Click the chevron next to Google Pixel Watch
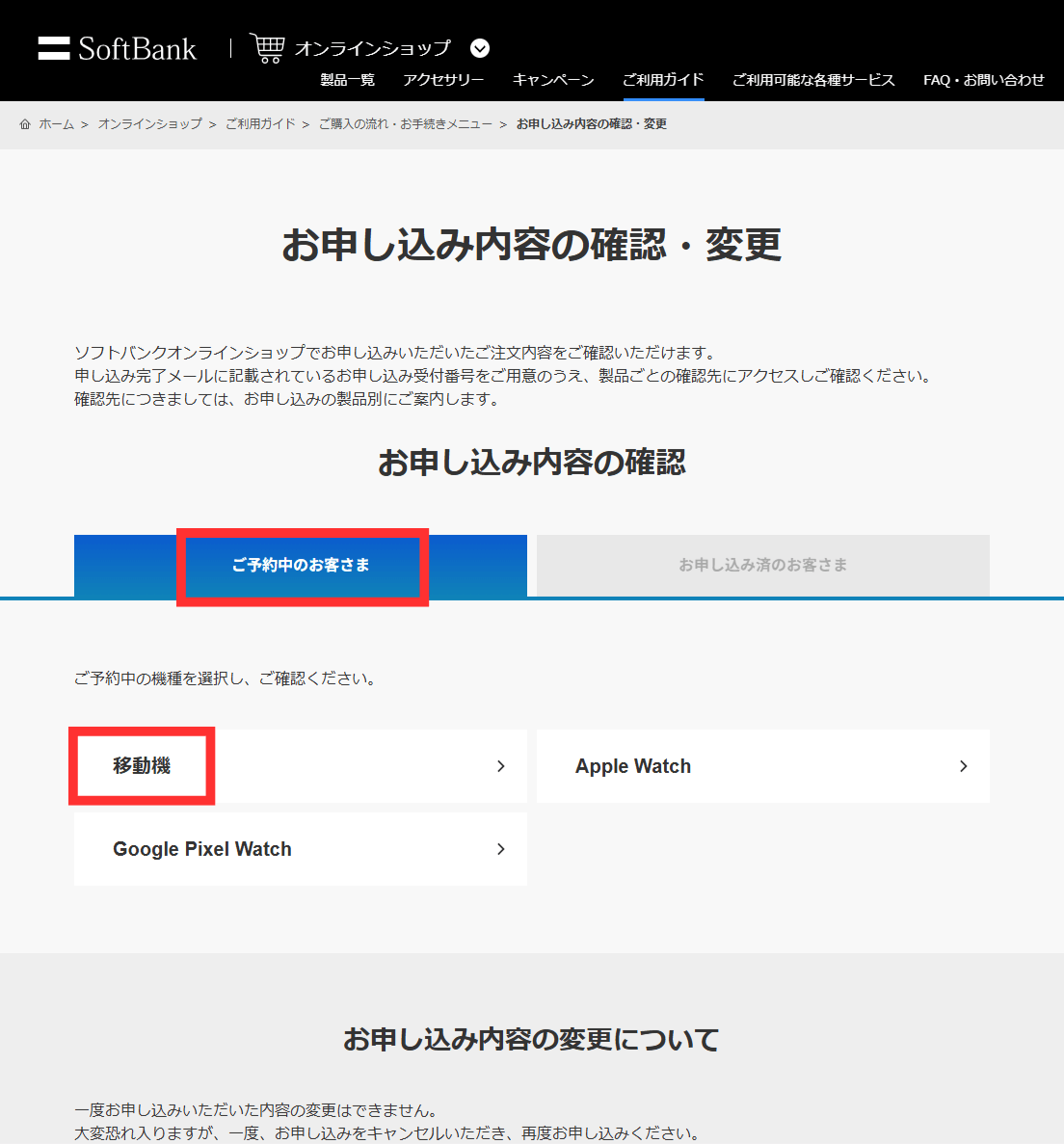 [500, 849]
